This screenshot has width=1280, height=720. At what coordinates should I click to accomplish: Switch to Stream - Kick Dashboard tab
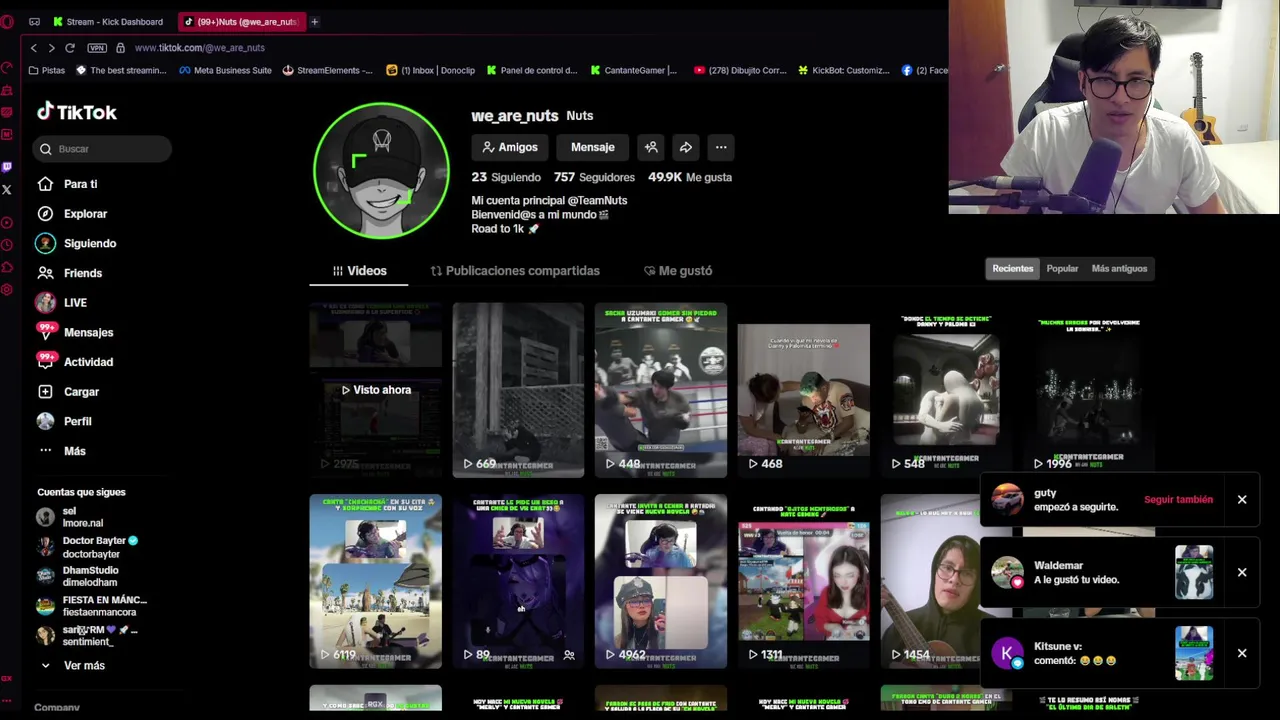pos(108,21)
